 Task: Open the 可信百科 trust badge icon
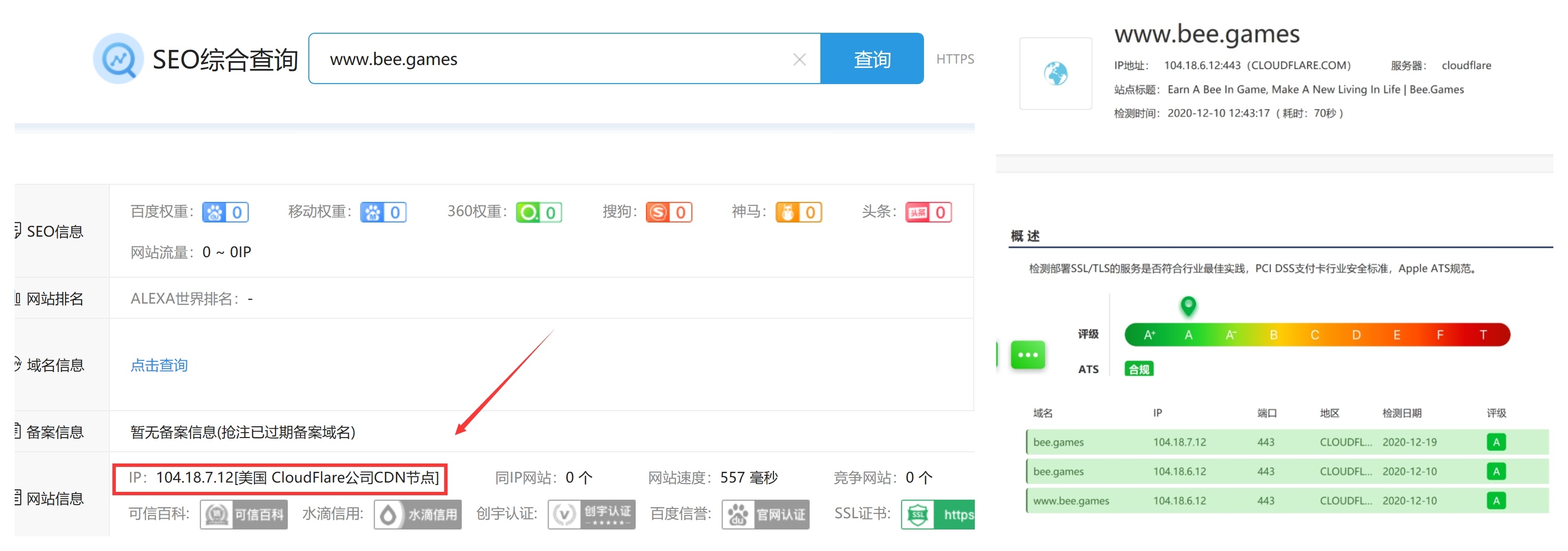(x=243, y=514)
